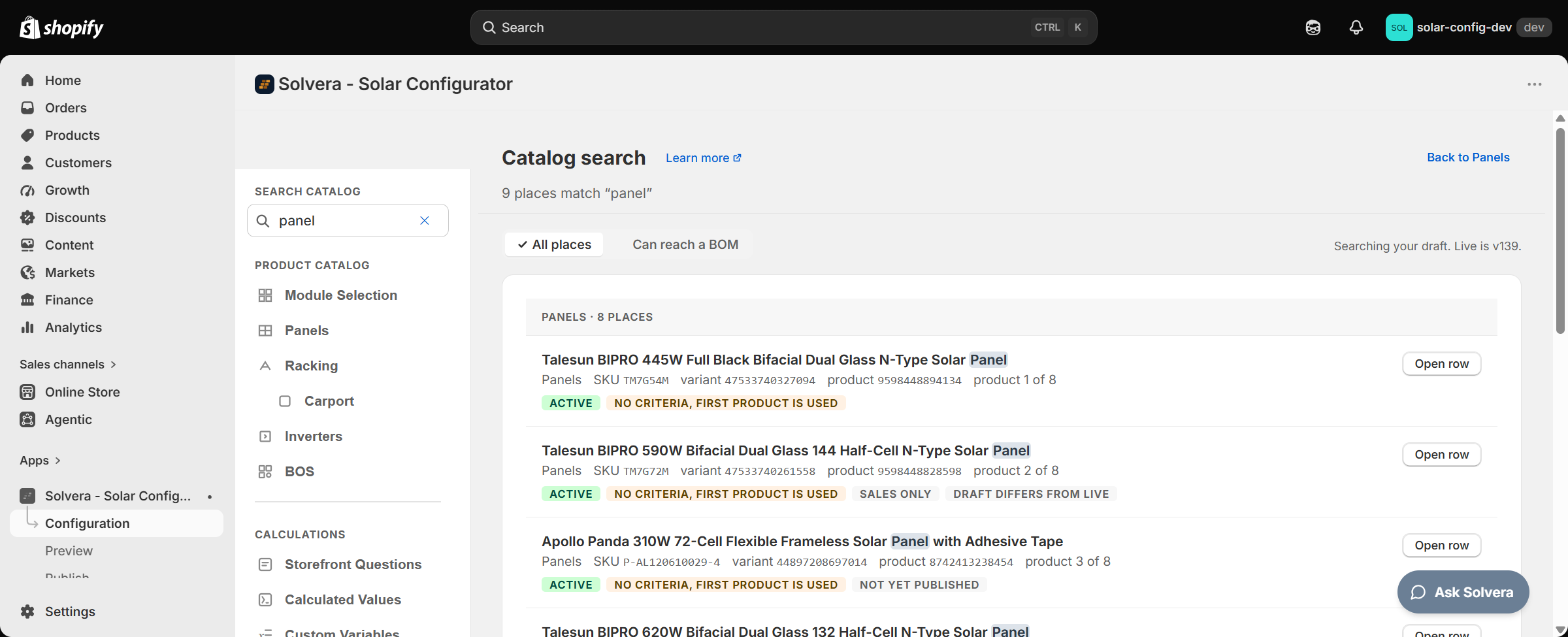Screen dimensions: 1568x637
Task: Open the notifications bell
Action: click(1356, 27)
